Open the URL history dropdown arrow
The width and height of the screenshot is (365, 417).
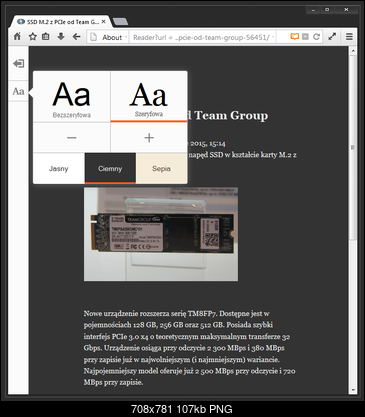point(273,37)
